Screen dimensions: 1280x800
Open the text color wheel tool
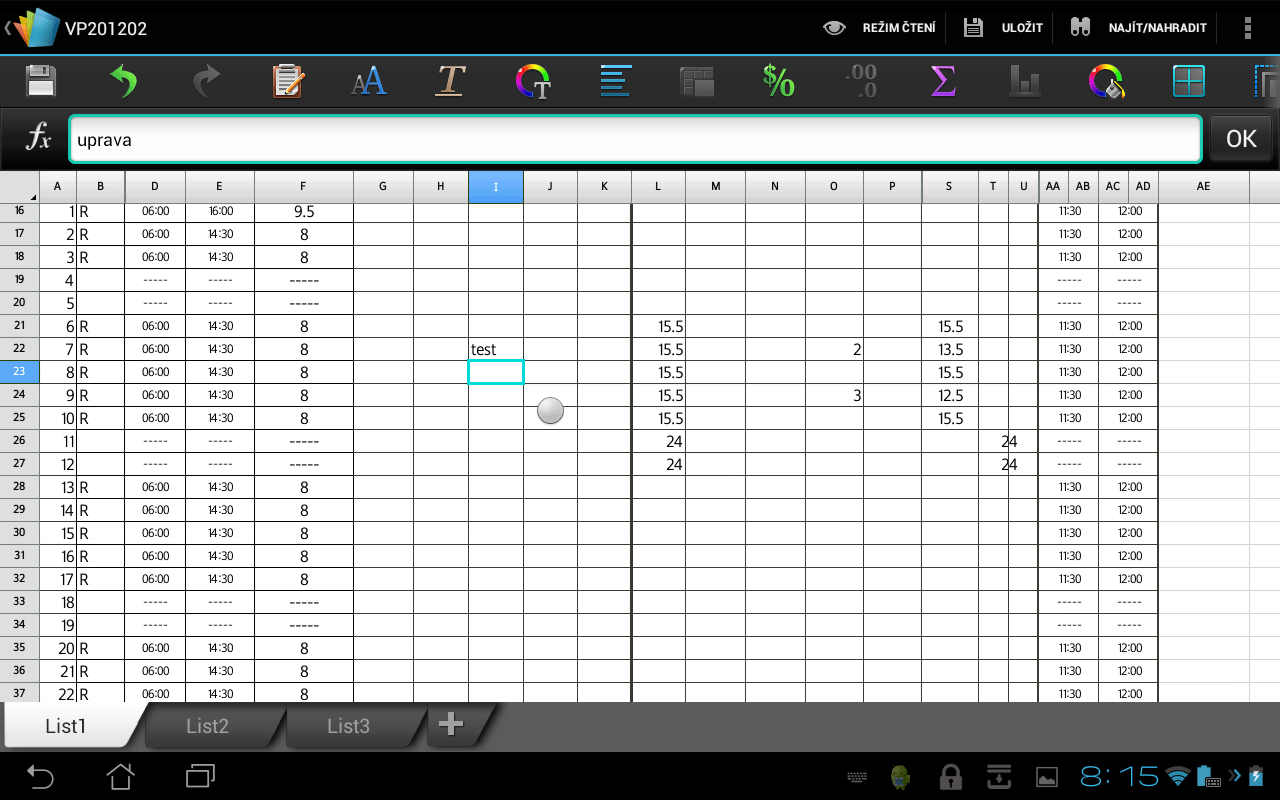533,81
